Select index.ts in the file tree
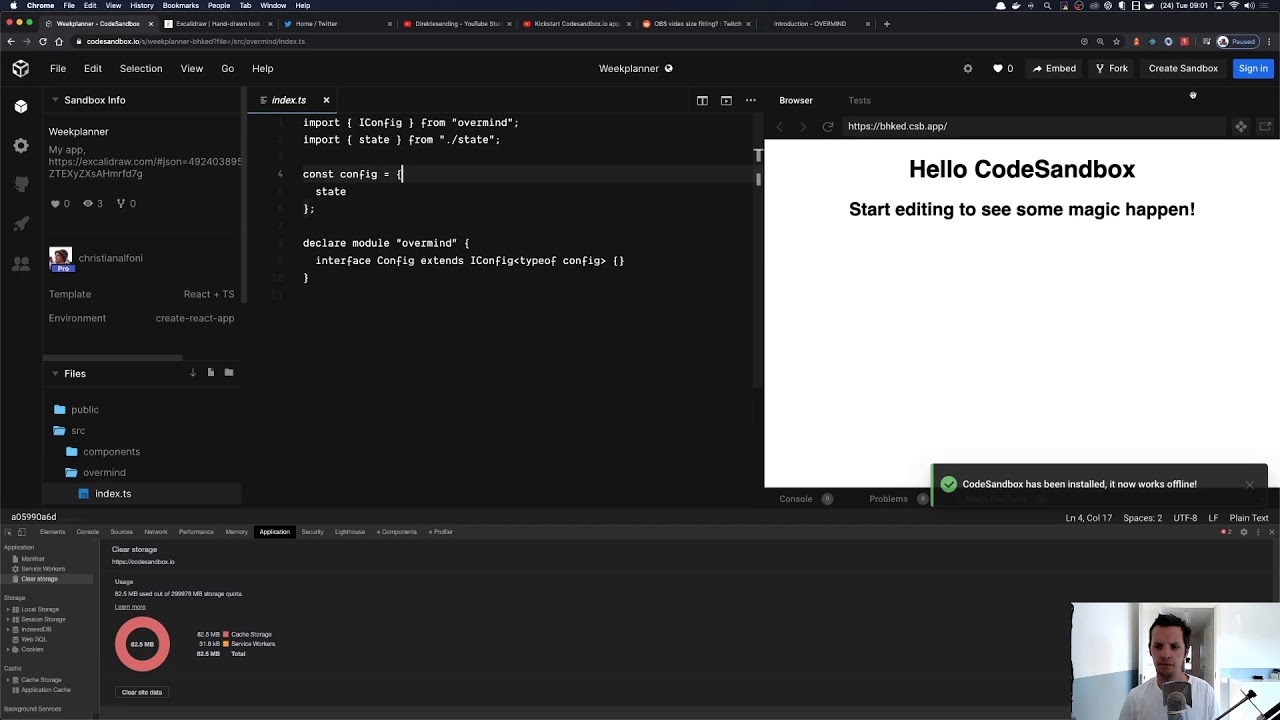Viewport: 1280px width, 720px height. tap(113, 494)
